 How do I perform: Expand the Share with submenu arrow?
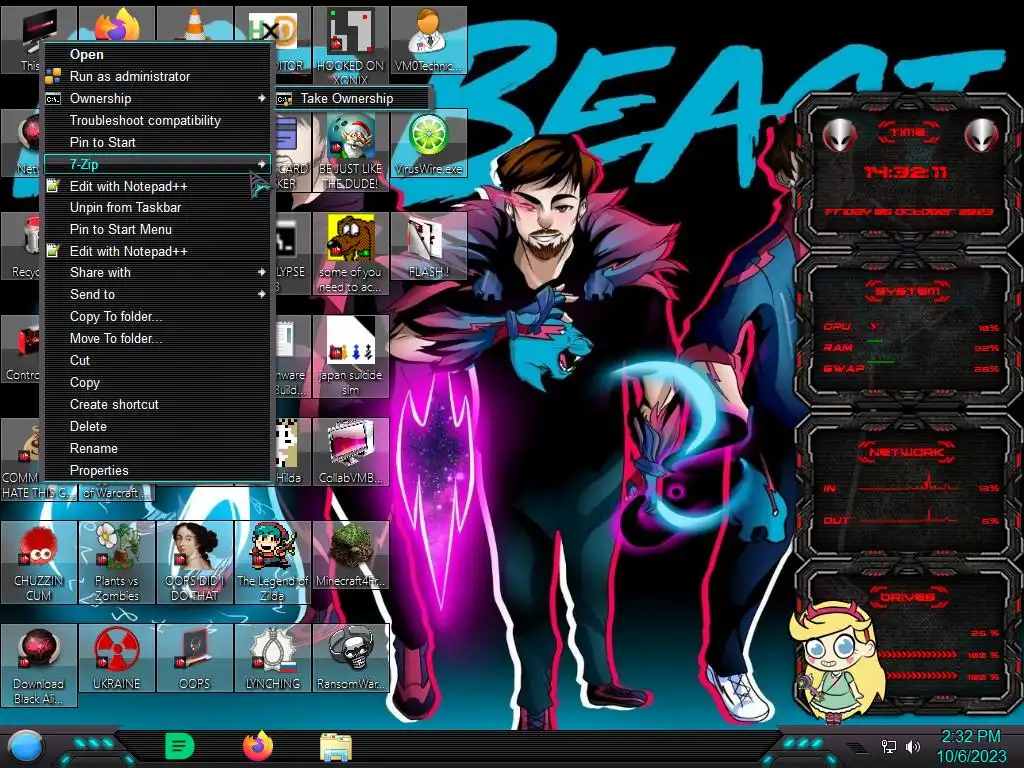pos(261,272)
